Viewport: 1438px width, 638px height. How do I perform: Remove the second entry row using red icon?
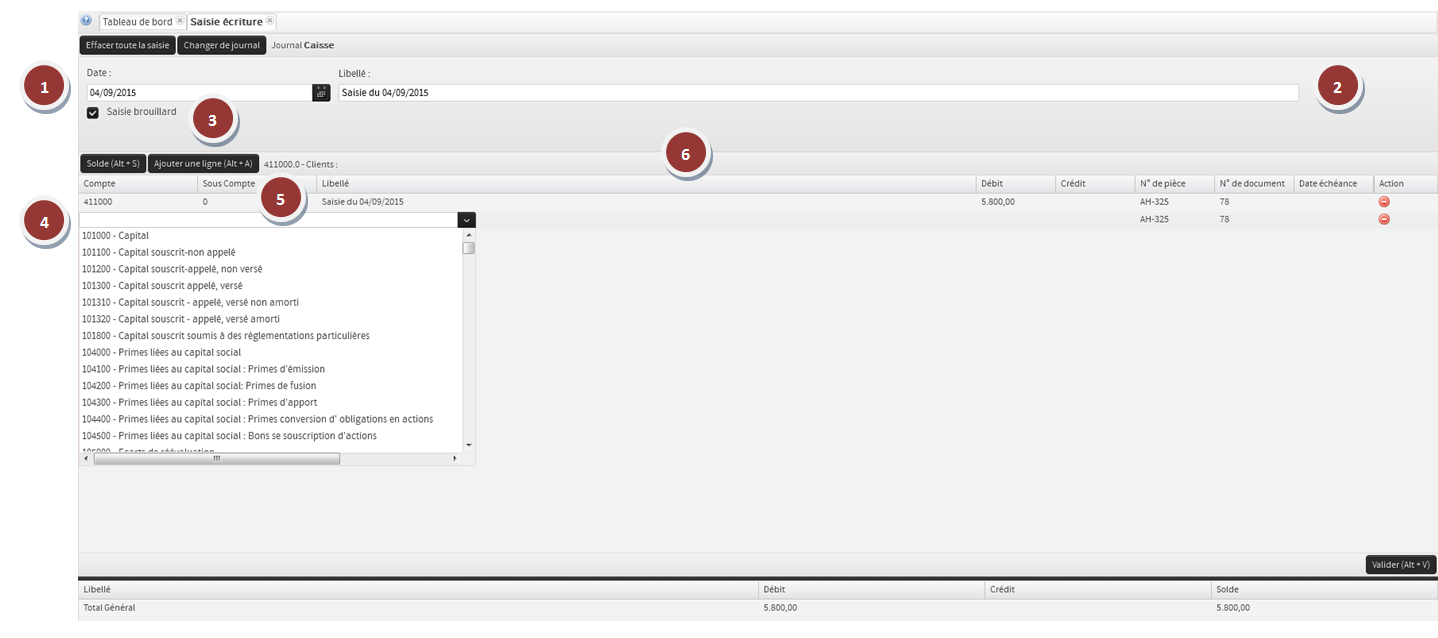pos(1384,219)
